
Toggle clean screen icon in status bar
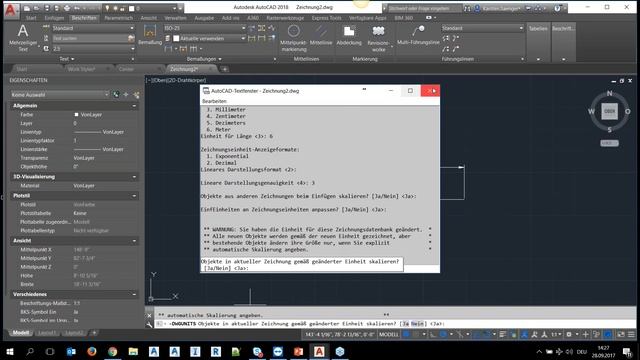[621, 334]
